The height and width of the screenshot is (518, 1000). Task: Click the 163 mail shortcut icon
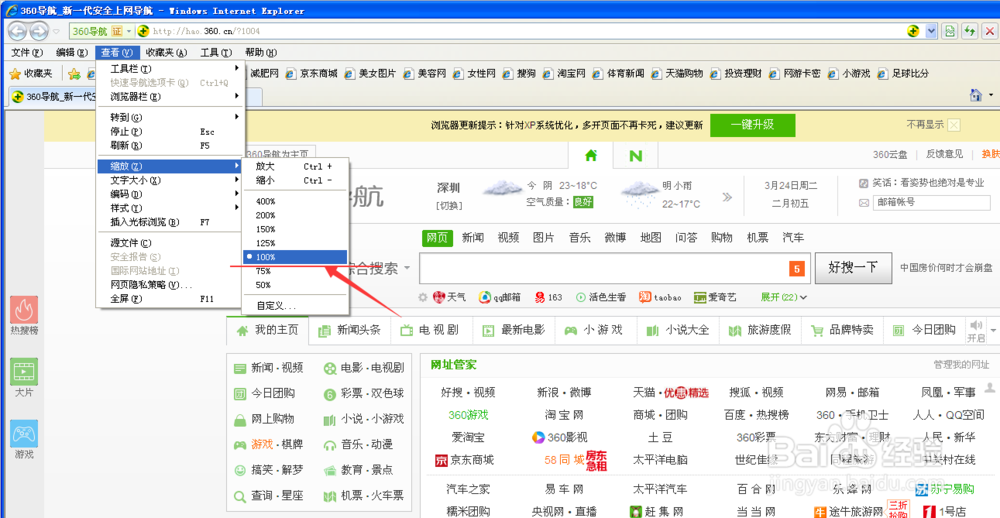point(540,297)
